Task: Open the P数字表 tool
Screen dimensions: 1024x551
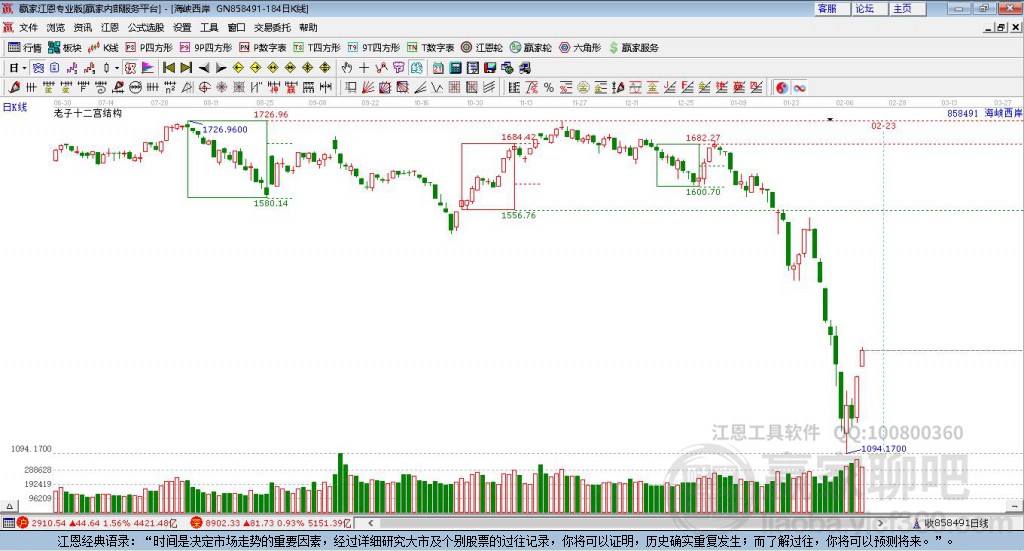Action: click(263, 48)
